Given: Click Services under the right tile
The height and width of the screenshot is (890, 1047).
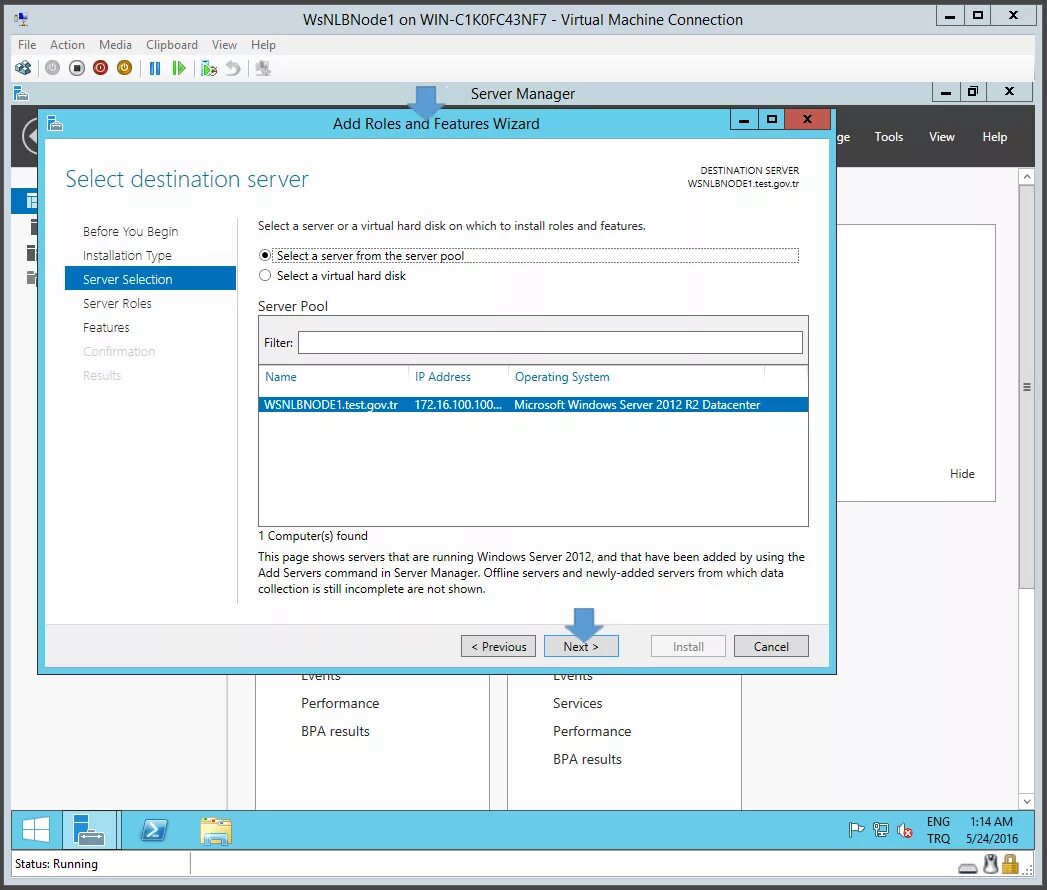Looking at the screenshot, I should (578, 703).
